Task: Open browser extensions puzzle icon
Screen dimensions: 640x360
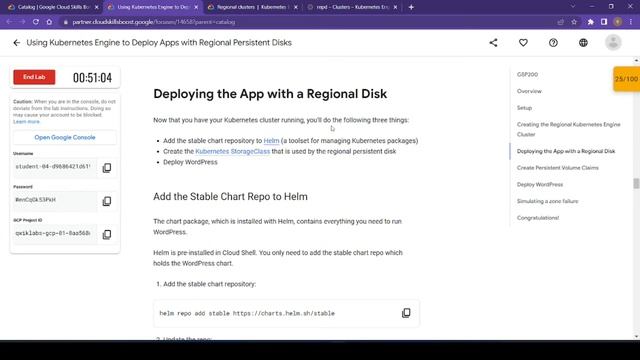Action: [x=591, y=22]
